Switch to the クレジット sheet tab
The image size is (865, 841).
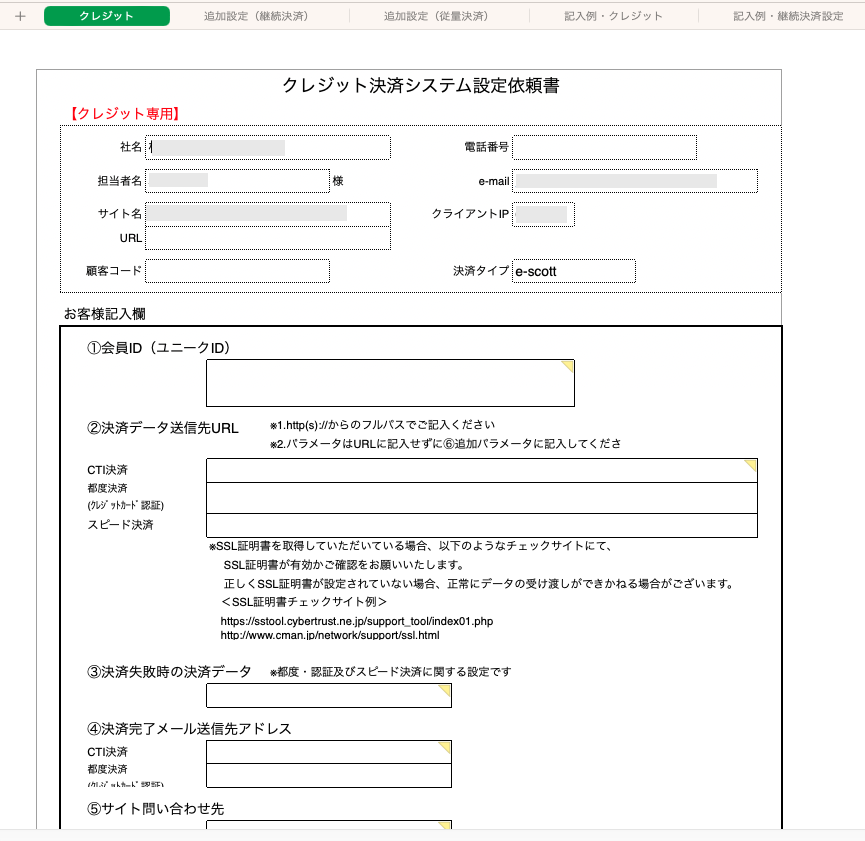pyautogui.click(x=107, y=16)
